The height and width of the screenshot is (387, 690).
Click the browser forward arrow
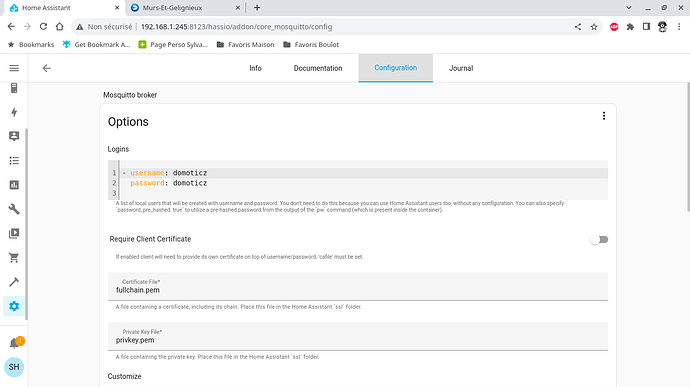pyautogui.click(x=27, y=27)
